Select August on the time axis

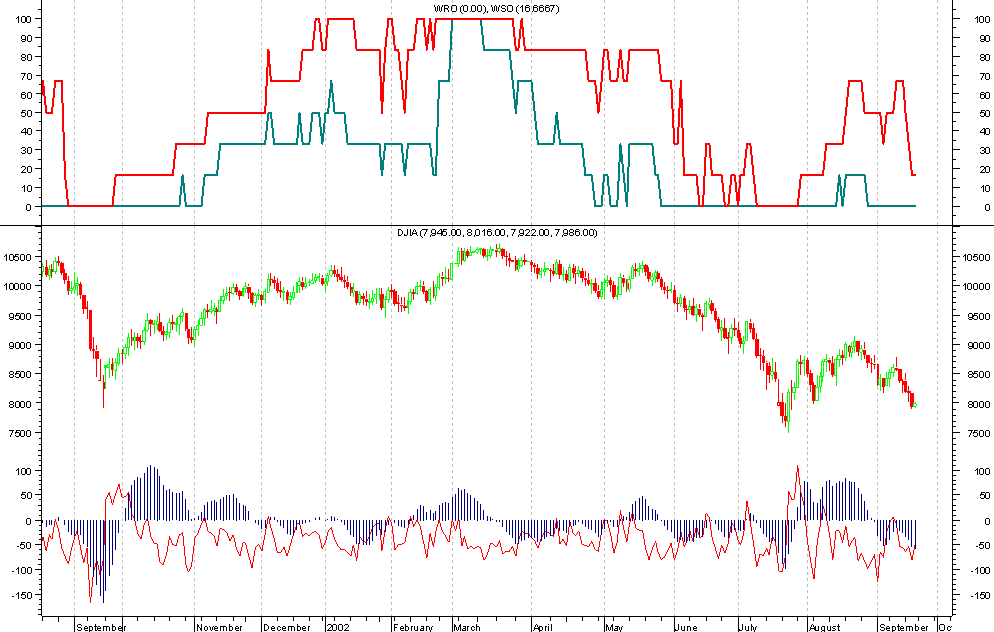pyautogui.click(x=824, y=627)
